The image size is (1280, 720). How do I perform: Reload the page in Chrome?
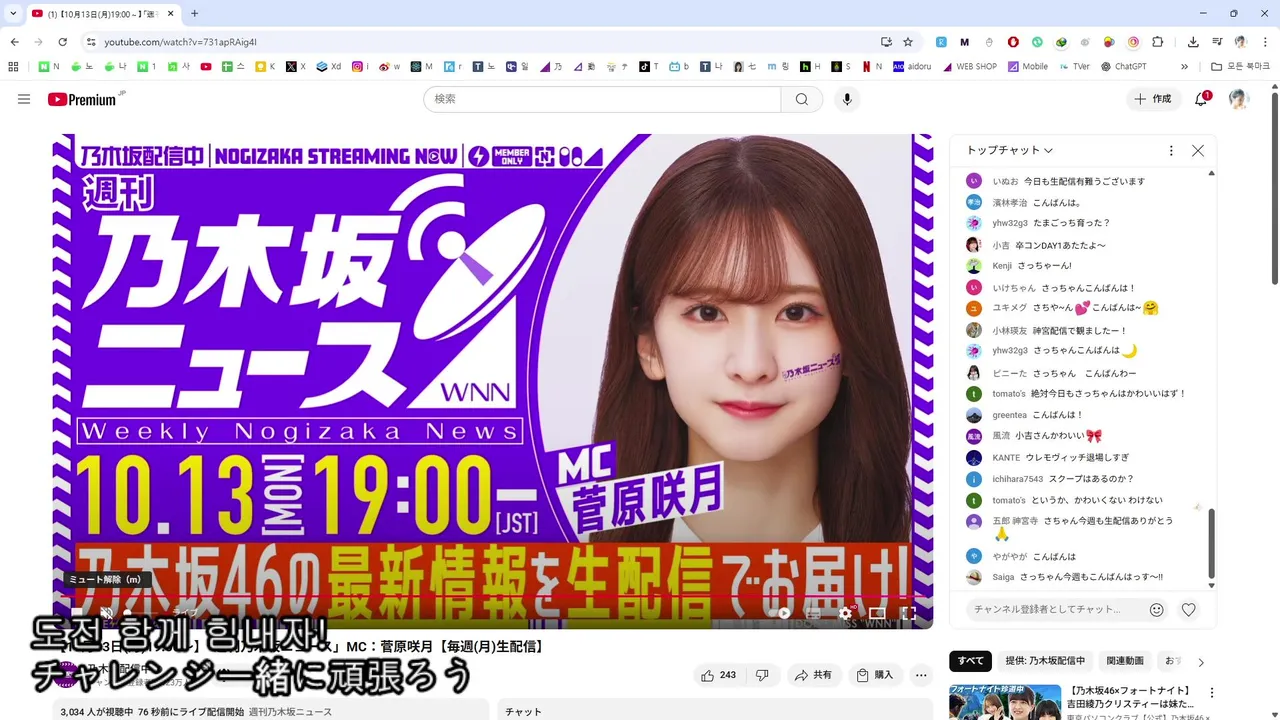point(63,42)
